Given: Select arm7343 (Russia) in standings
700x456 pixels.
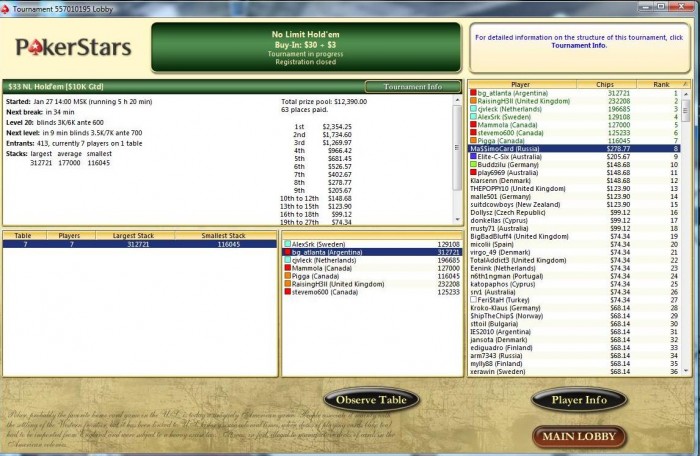Looking at the screenshot, I should coord(574,356).
